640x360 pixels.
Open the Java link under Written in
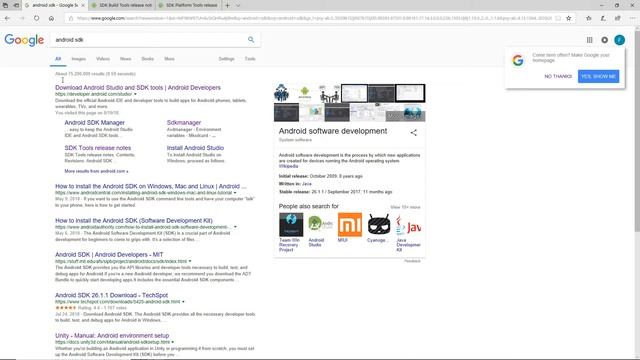(307, 184)
